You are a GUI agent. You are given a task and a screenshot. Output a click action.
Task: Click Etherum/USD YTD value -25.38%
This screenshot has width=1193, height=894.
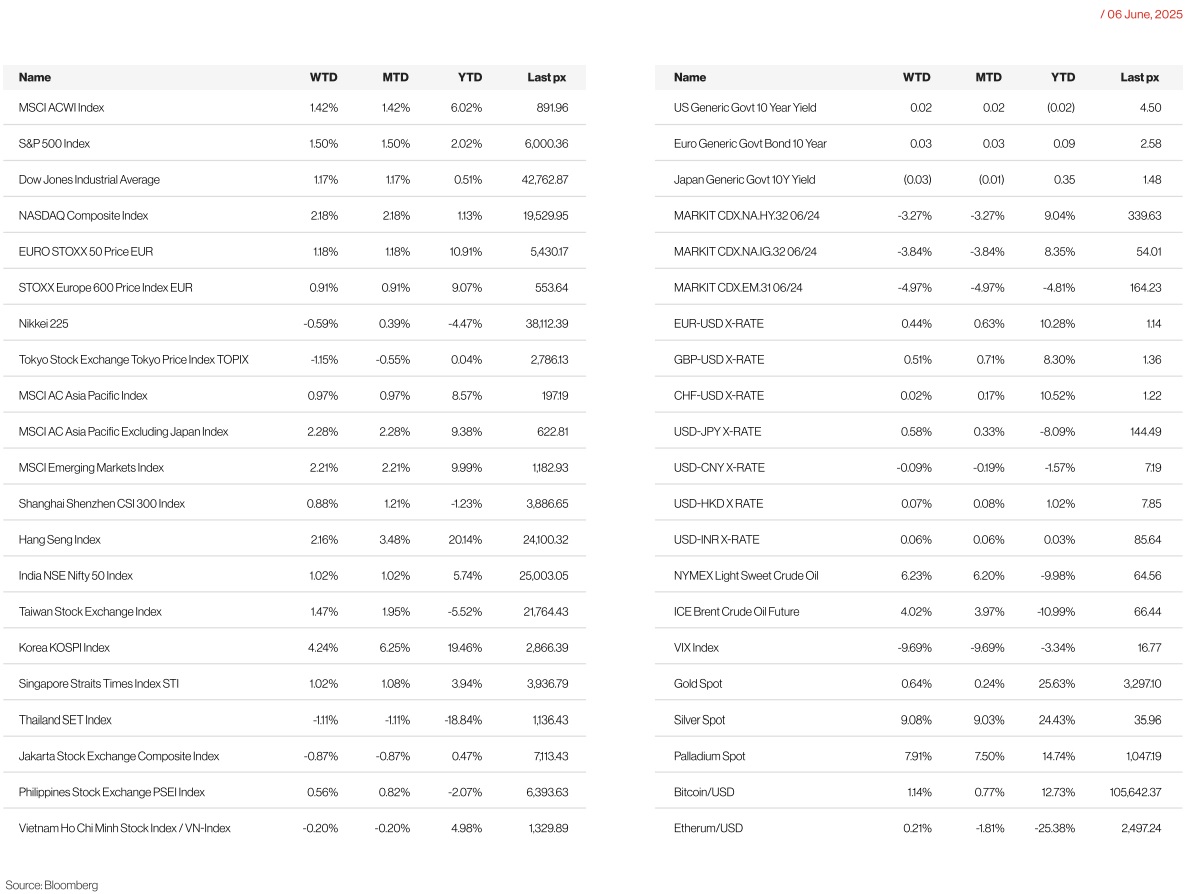(x=1054, y=828)
